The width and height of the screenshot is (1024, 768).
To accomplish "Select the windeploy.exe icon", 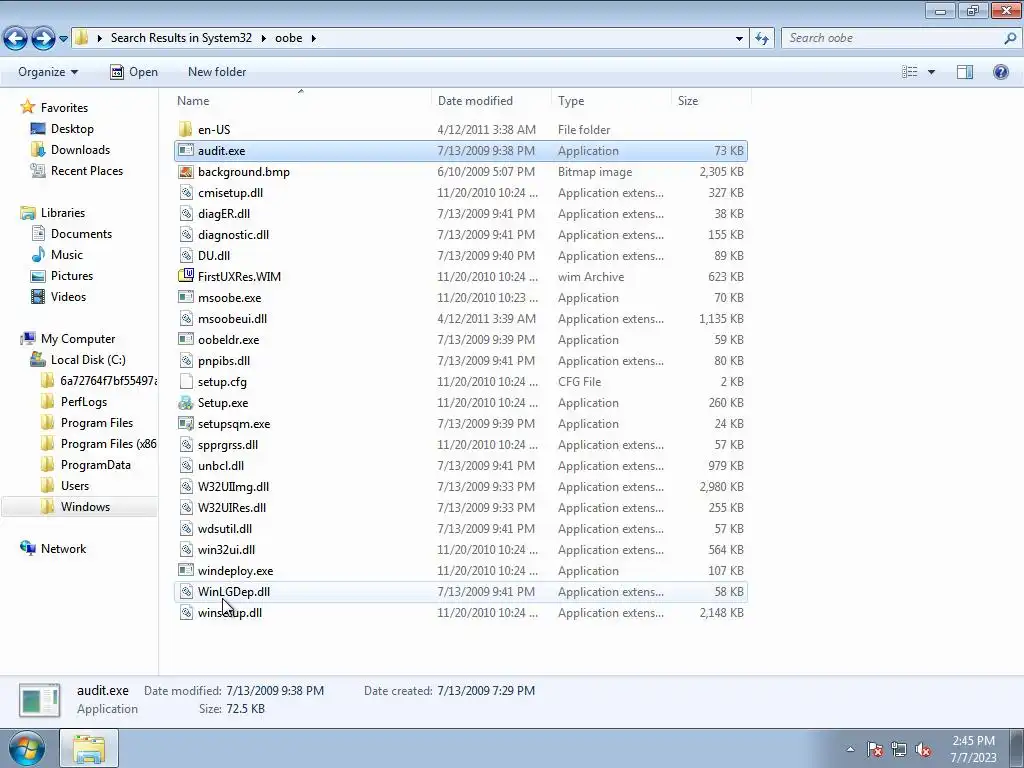I will pos(186,571).
